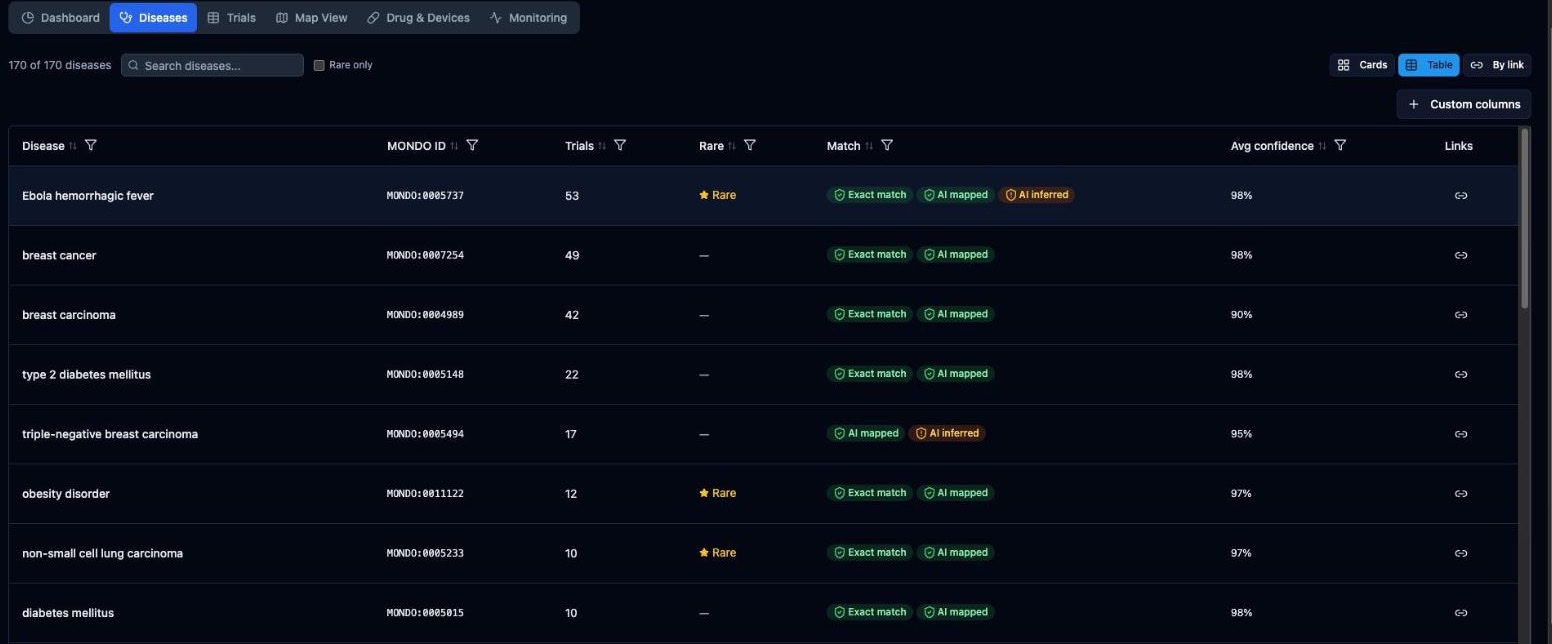Sort by Avg confidence column
This screenshot has width=1552, height=644.
pyautogui.click(x=1323, y=146)
